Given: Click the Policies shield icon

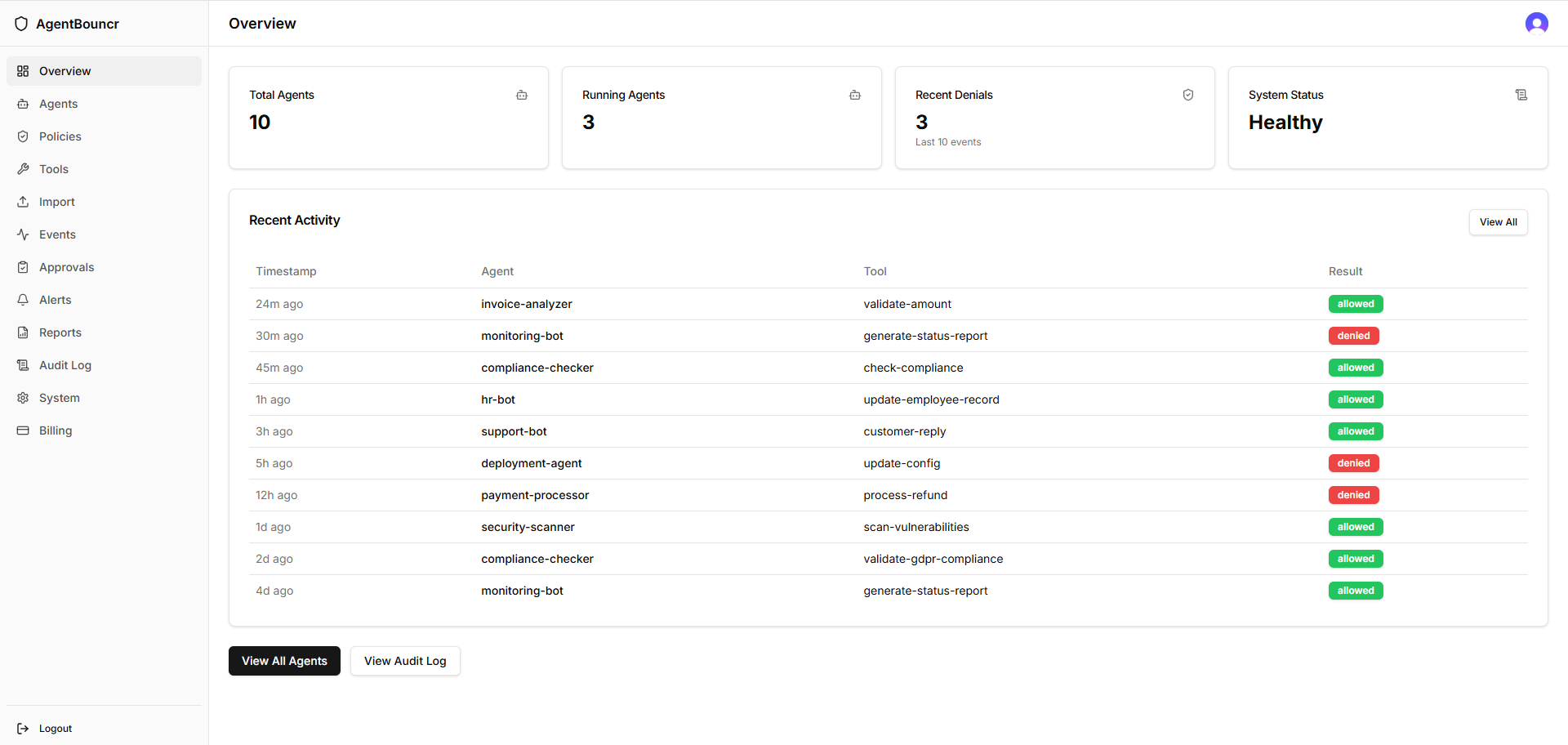Looking at the screenshot, I should pyautogui.click(x=23, y=136).
